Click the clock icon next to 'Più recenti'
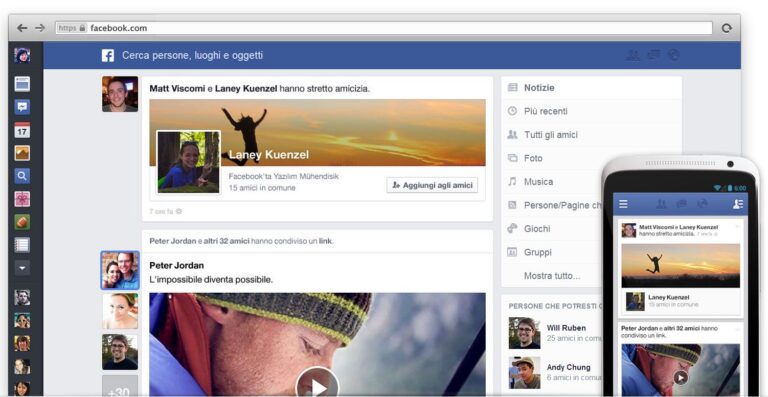Screen dimensions: 768x397 [x=512, y=111]
